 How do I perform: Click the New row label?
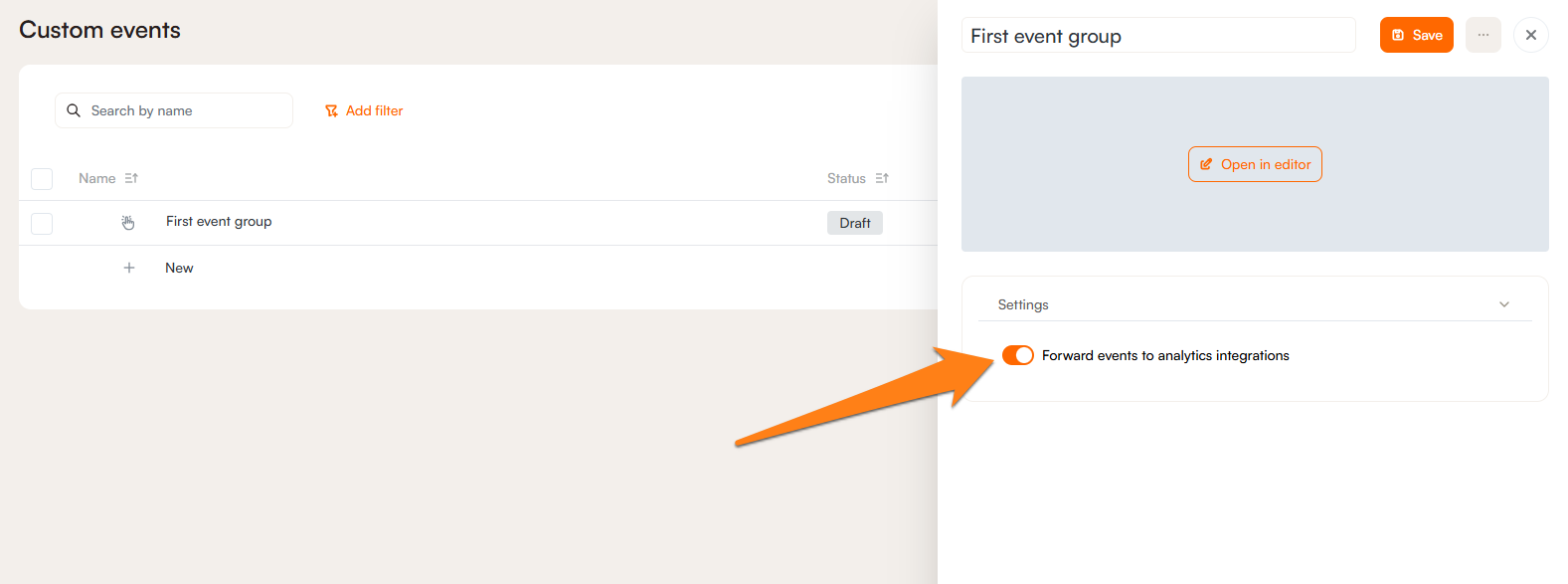pyautogui.click(x=179, y=268)
